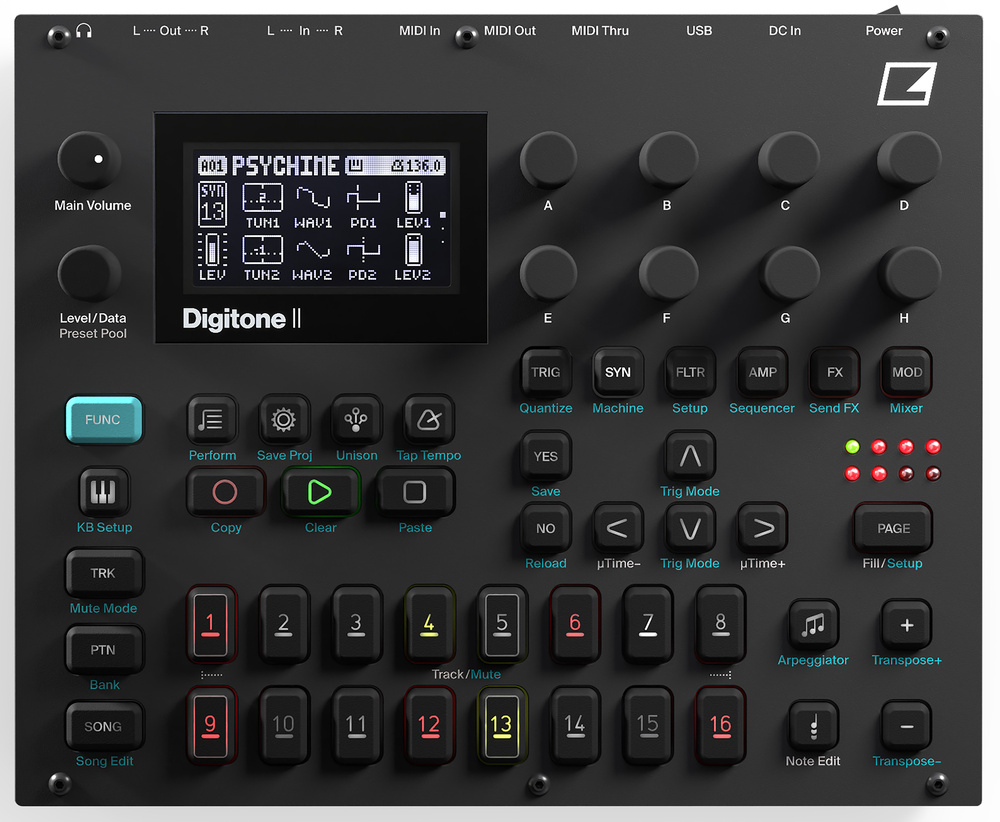This screenshot has width=1000, height=822.
Task: Toggle step trig key 3
Action: point(357,625)
